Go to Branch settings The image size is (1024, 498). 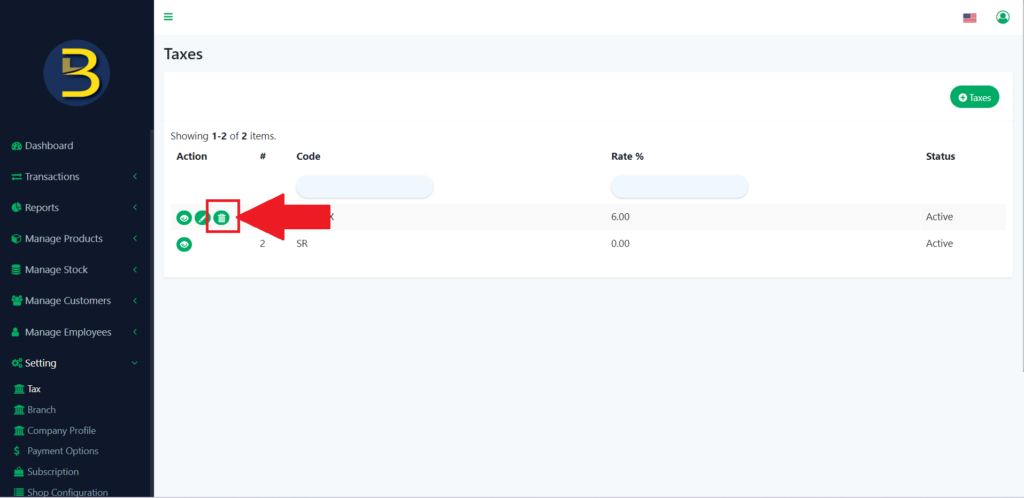click(x=41, y=410)
